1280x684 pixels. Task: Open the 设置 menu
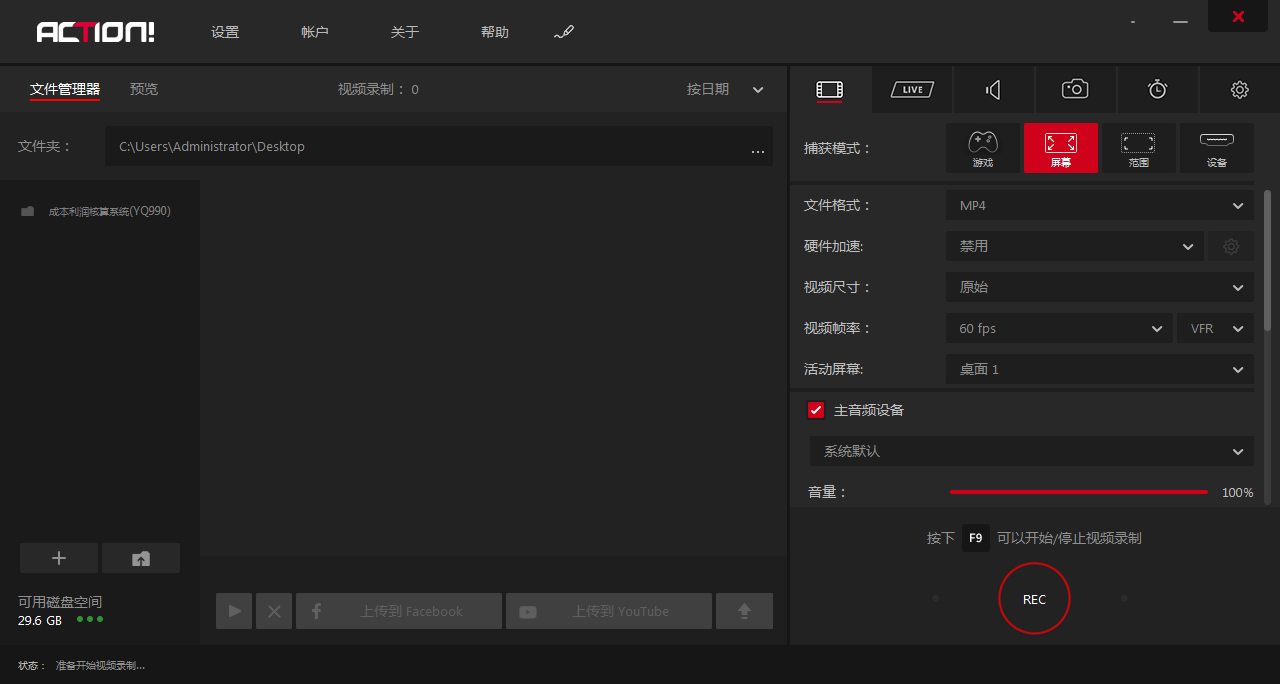(225, 32)
